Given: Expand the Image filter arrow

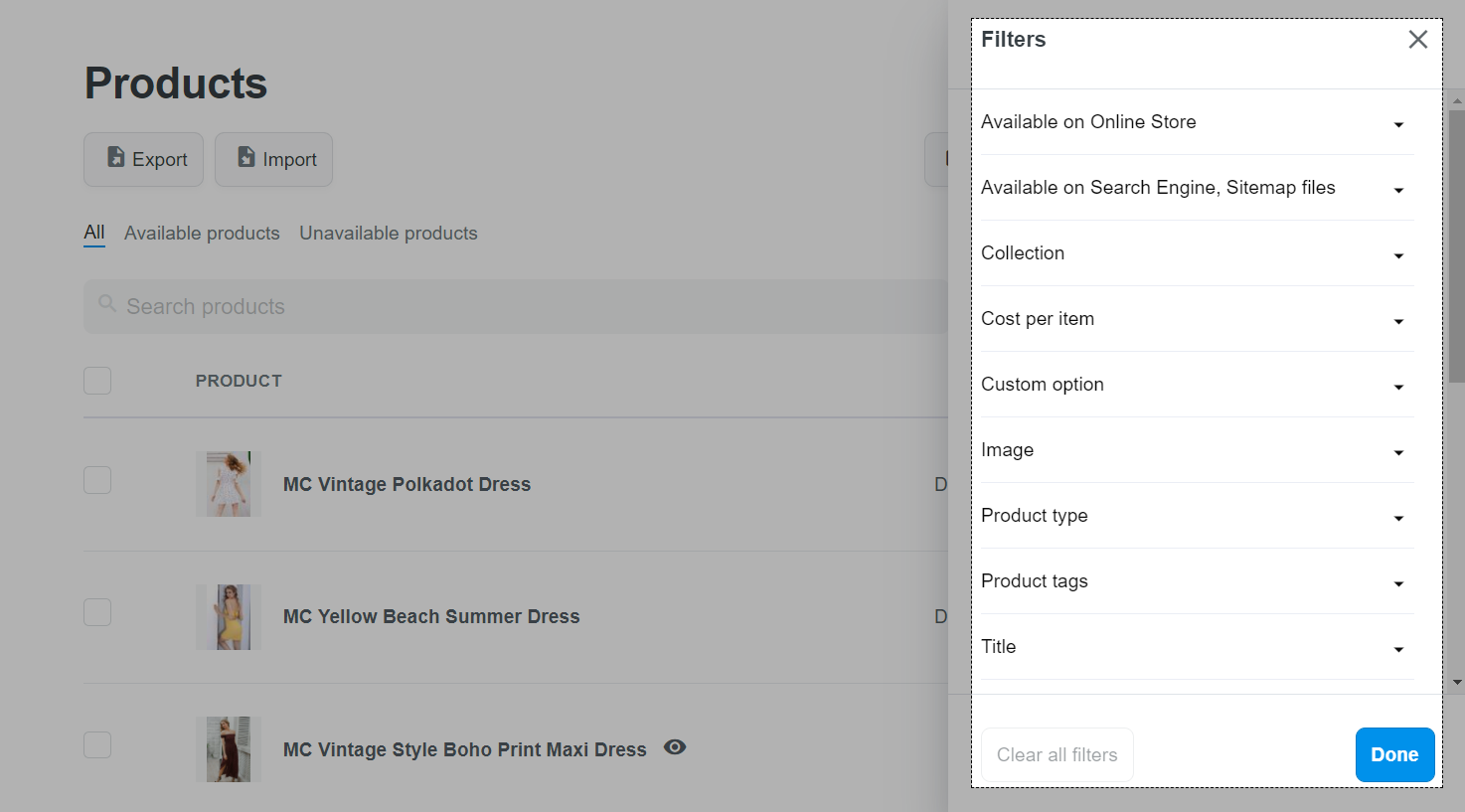Looking at the screenshot, I should [1398, 453].
